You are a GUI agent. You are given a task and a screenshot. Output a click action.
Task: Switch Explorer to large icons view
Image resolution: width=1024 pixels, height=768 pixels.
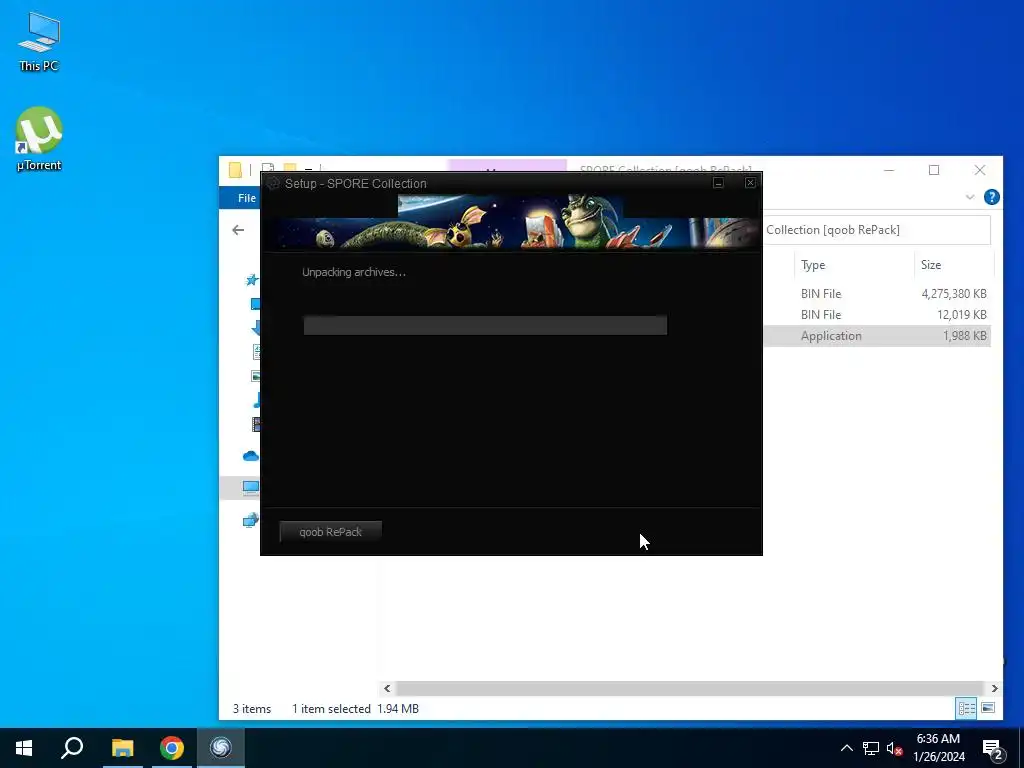(988, 709)
